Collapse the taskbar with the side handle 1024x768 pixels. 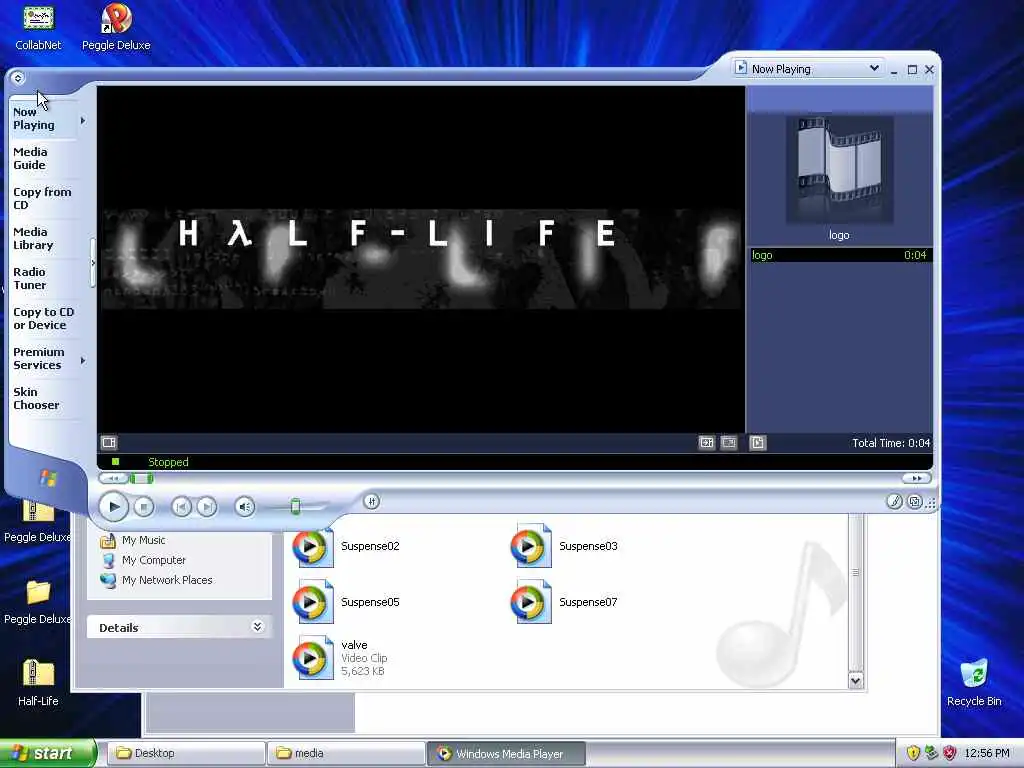click(93, 263)
